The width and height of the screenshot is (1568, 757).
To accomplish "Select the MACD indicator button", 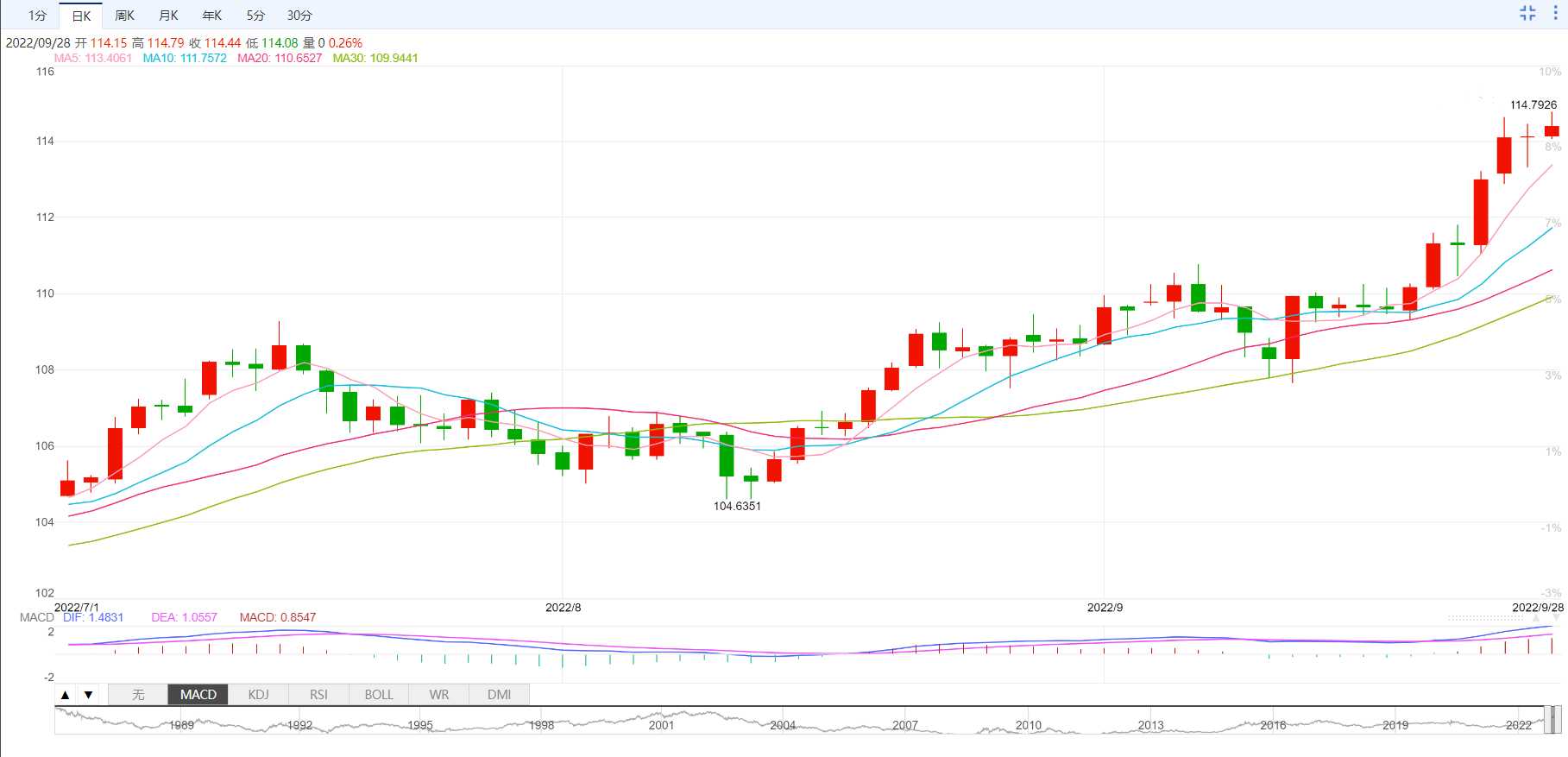I will click(198, 695).
